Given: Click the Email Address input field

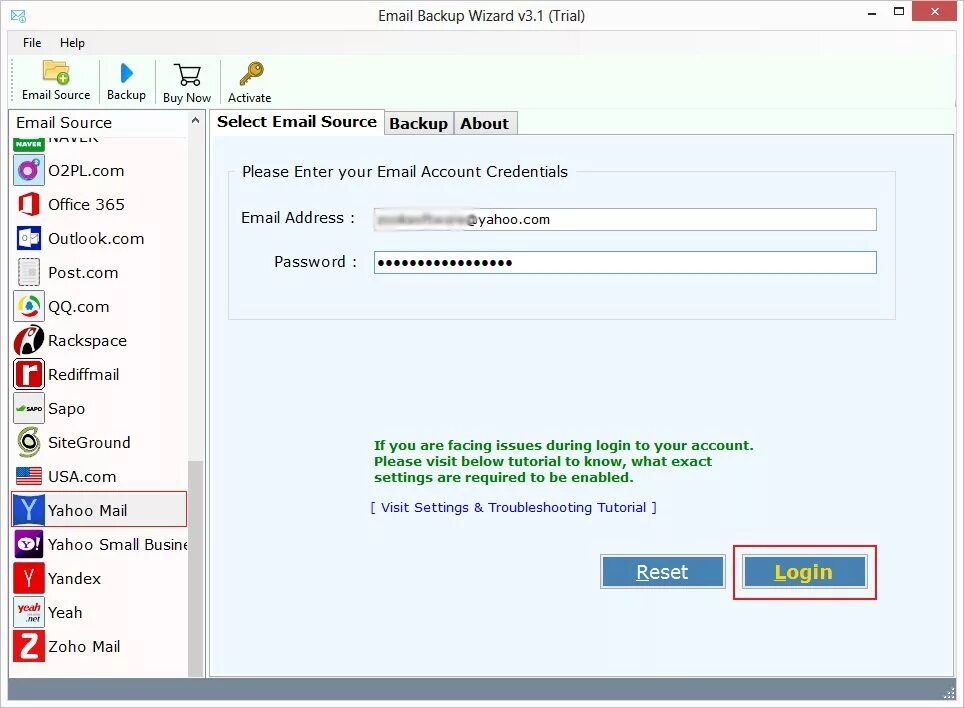Looking at the screenshot, I should pyautogui.click(x=625, y=219).
